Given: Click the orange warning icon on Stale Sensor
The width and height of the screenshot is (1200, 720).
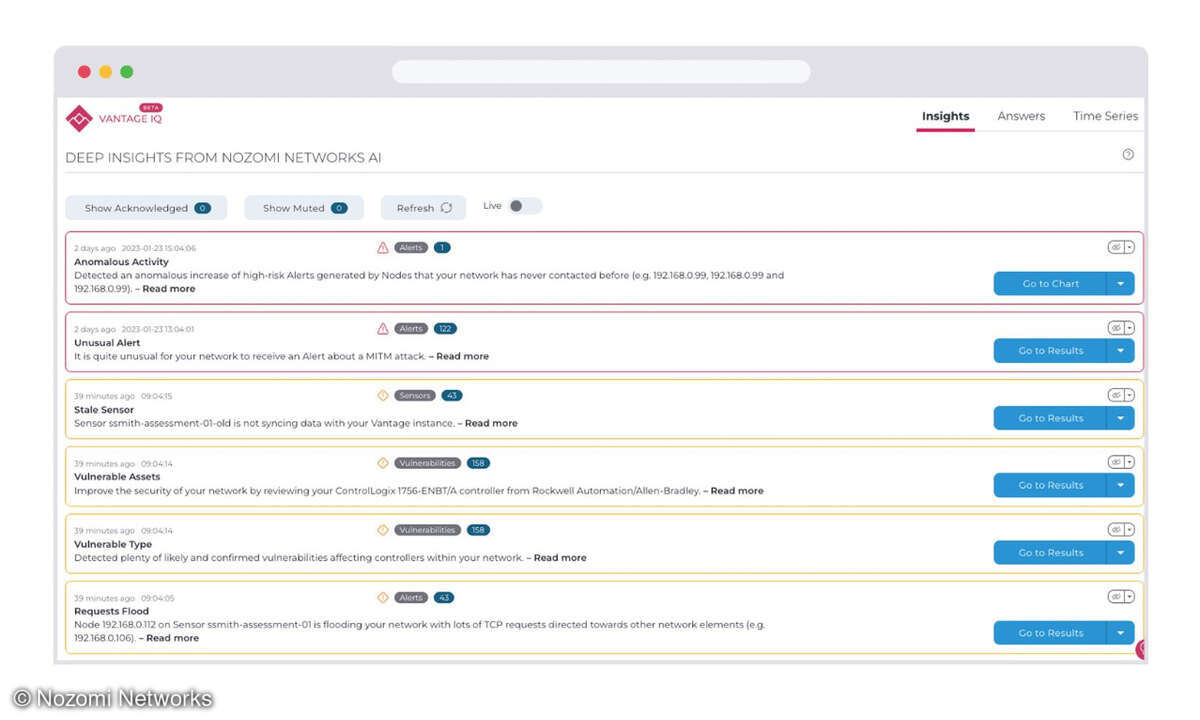Looking at the screenshot, I should pyautogui.click(x=383, y=395).
